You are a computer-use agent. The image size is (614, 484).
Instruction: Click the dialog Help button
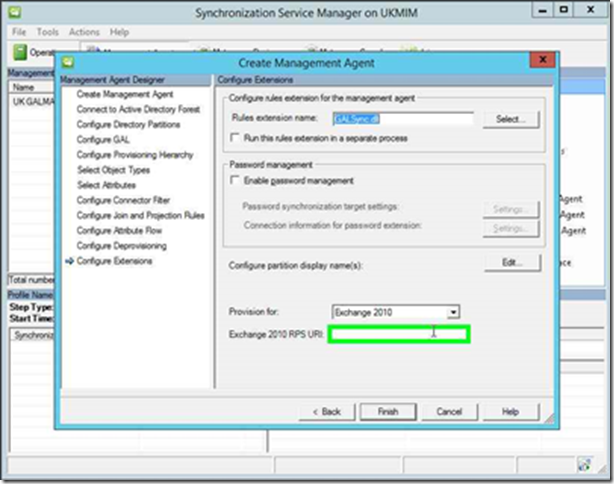click(x=511, y=412)
